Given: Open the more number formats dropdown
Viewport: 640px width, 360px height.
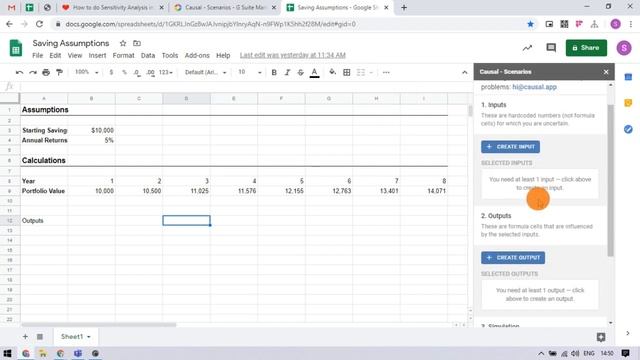Looking at the screenshot, I should (x=166, y=72).
